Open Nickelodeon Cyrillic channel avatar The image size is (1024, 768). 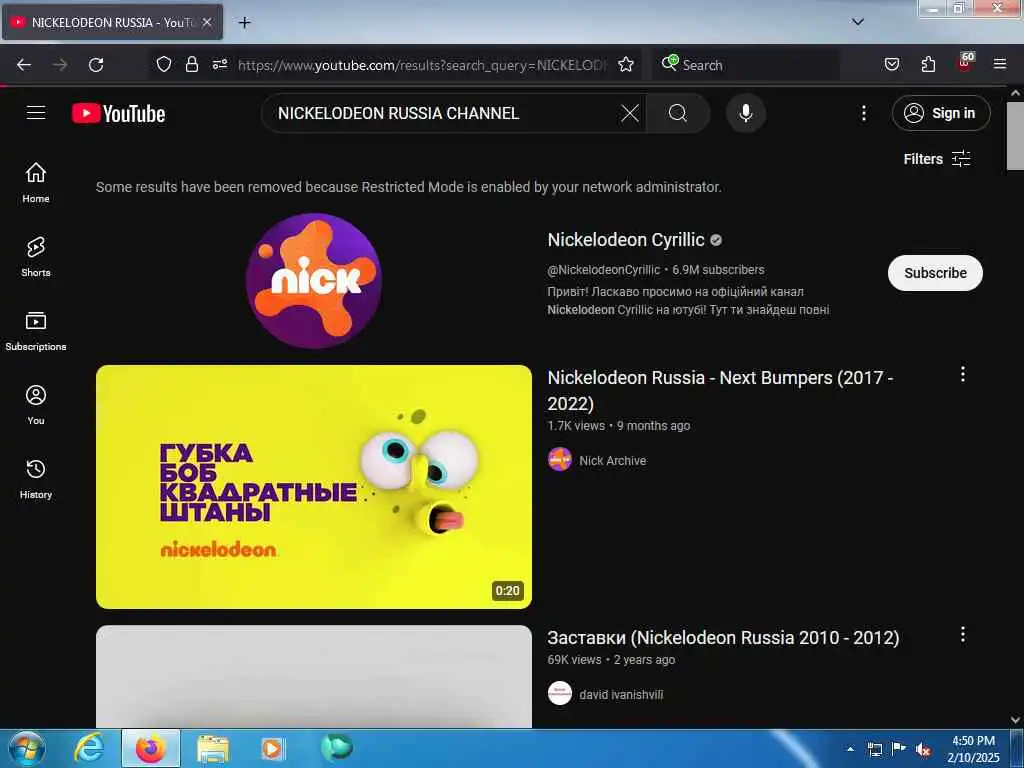313,280
